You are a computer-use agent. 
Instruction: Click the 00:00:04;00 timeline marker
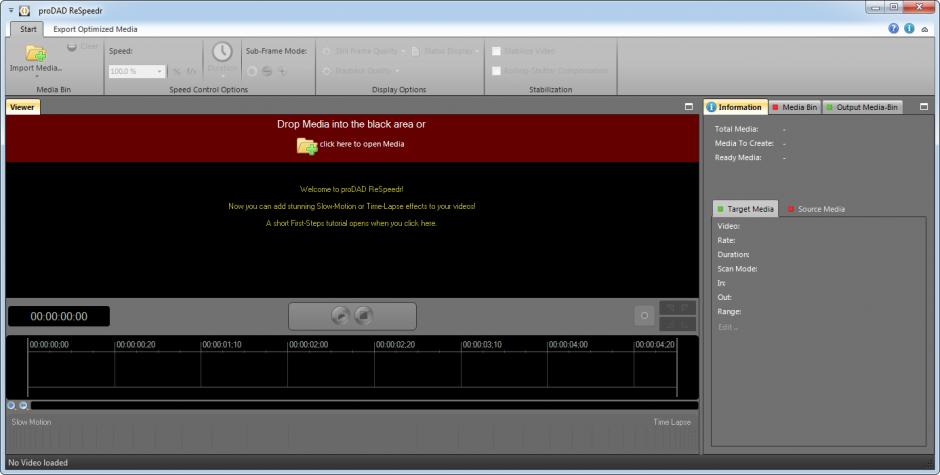tap(568, 344)
